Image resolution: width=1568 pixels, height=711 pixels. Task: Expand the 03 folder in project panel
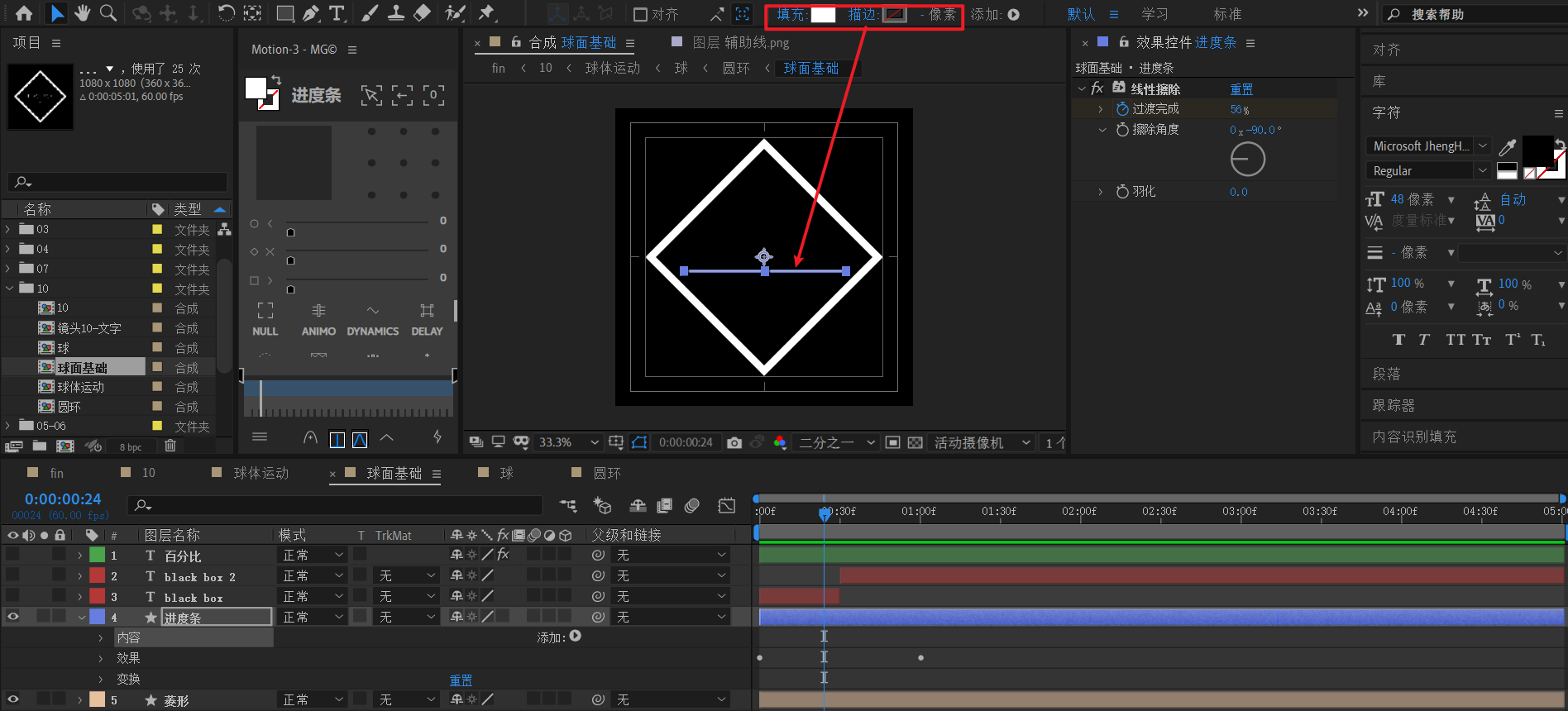tap(8, 229)
